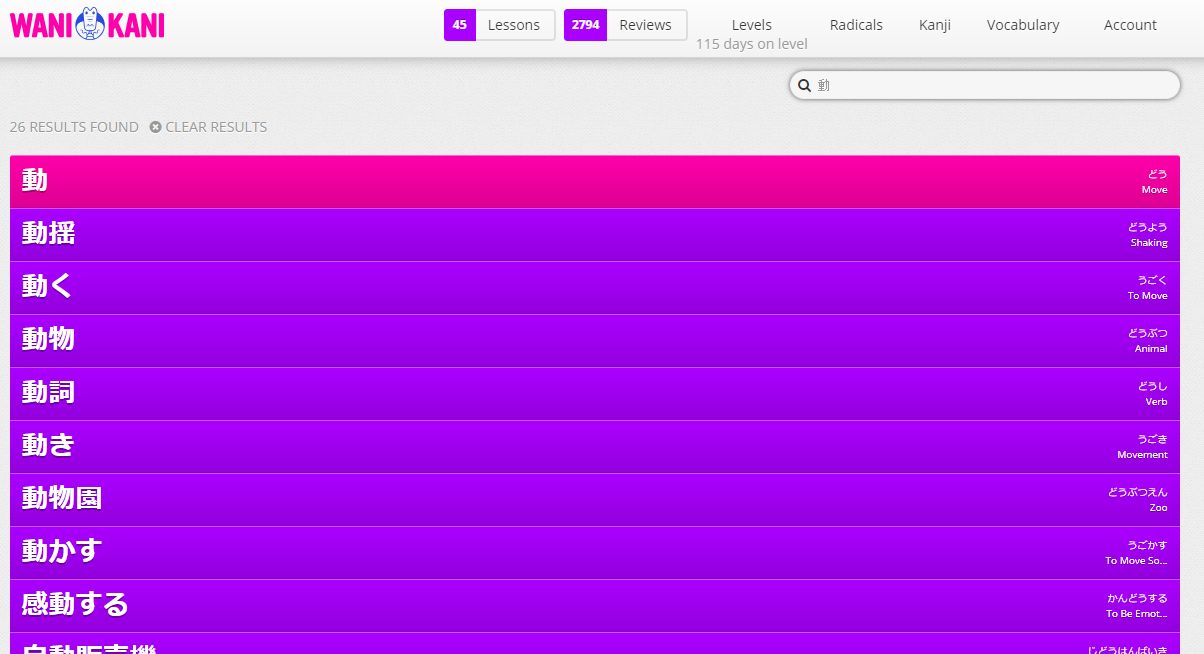
Task: Open the vocabulary result 動揺 Shaking
Action: click(595, 235)
